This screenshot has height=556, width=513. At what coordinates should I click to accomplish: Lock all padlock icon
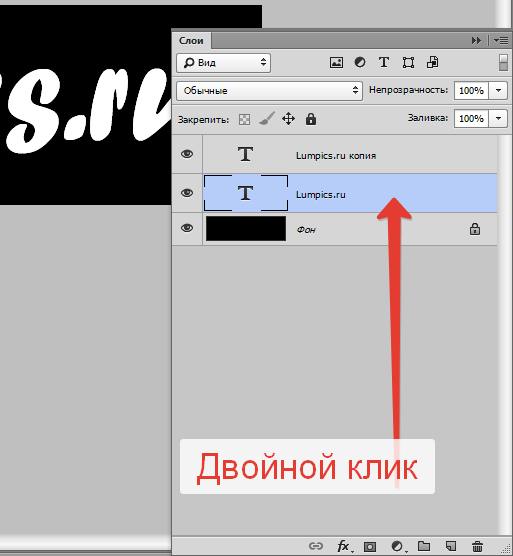pyautogui.click(x=311, y=119)
